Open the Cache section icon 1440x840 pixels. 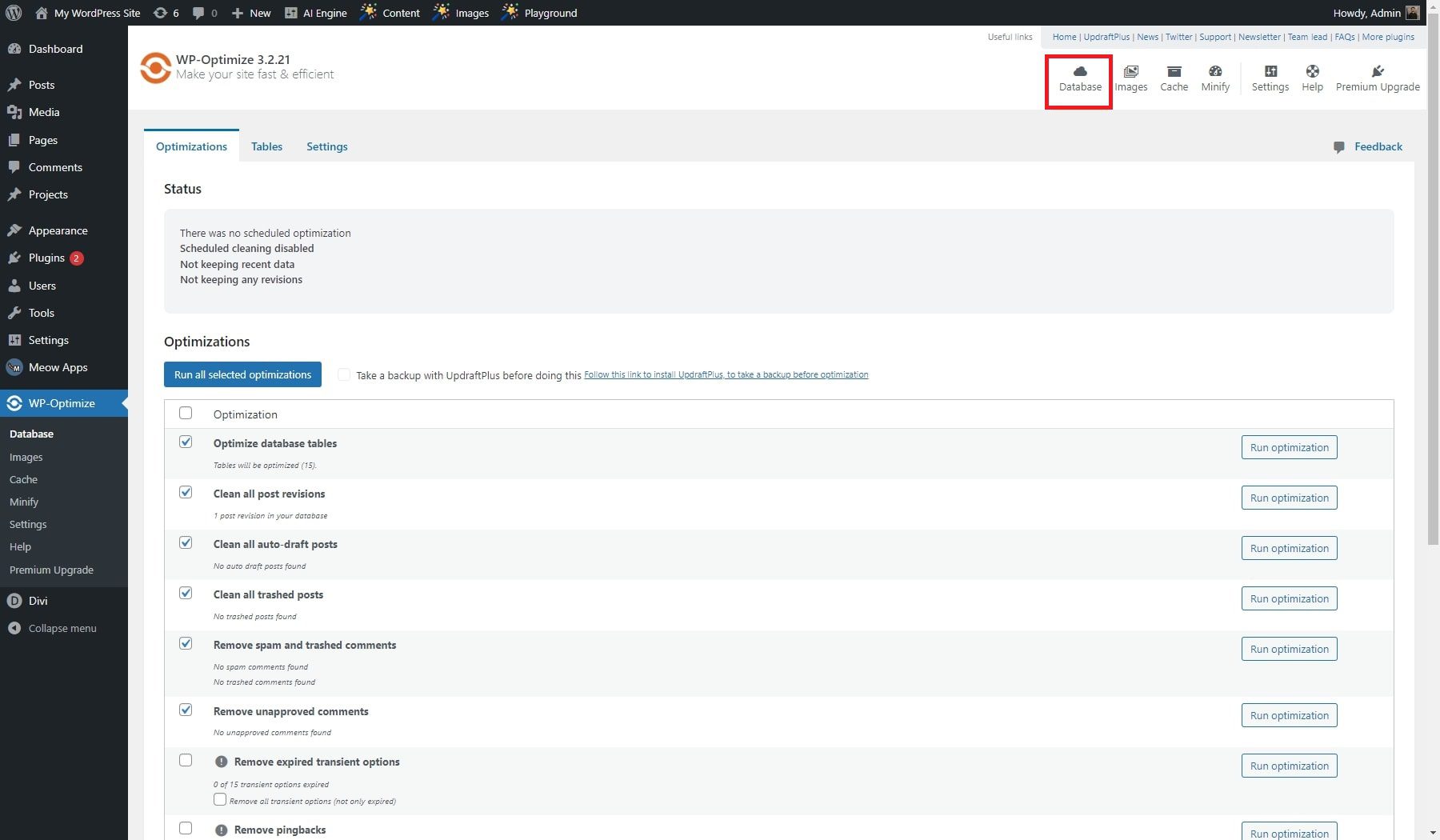1174,78
